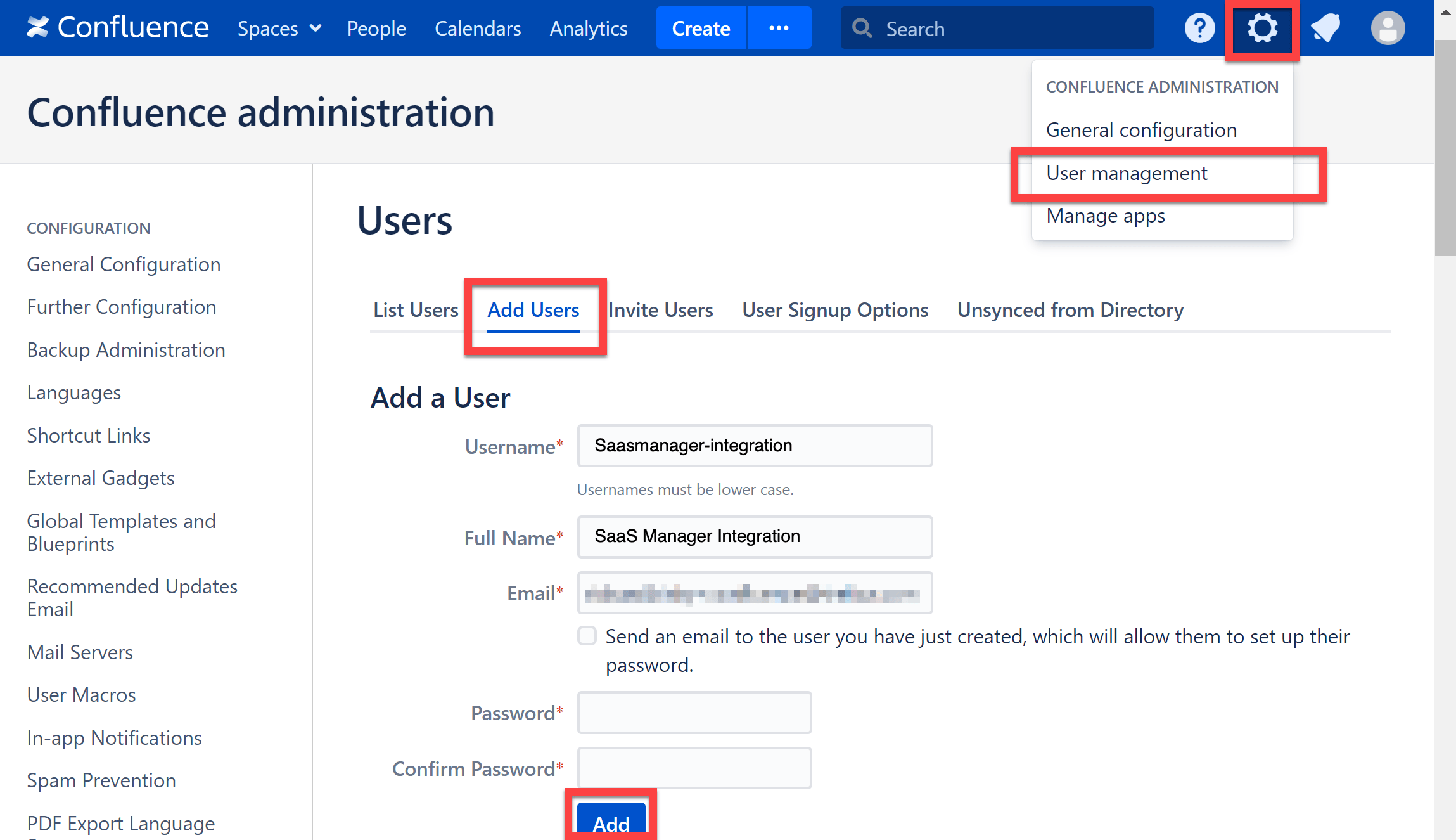Open Calendars in the top navigation
This screenshot has width=1456, height=840.
pos(478,29)
